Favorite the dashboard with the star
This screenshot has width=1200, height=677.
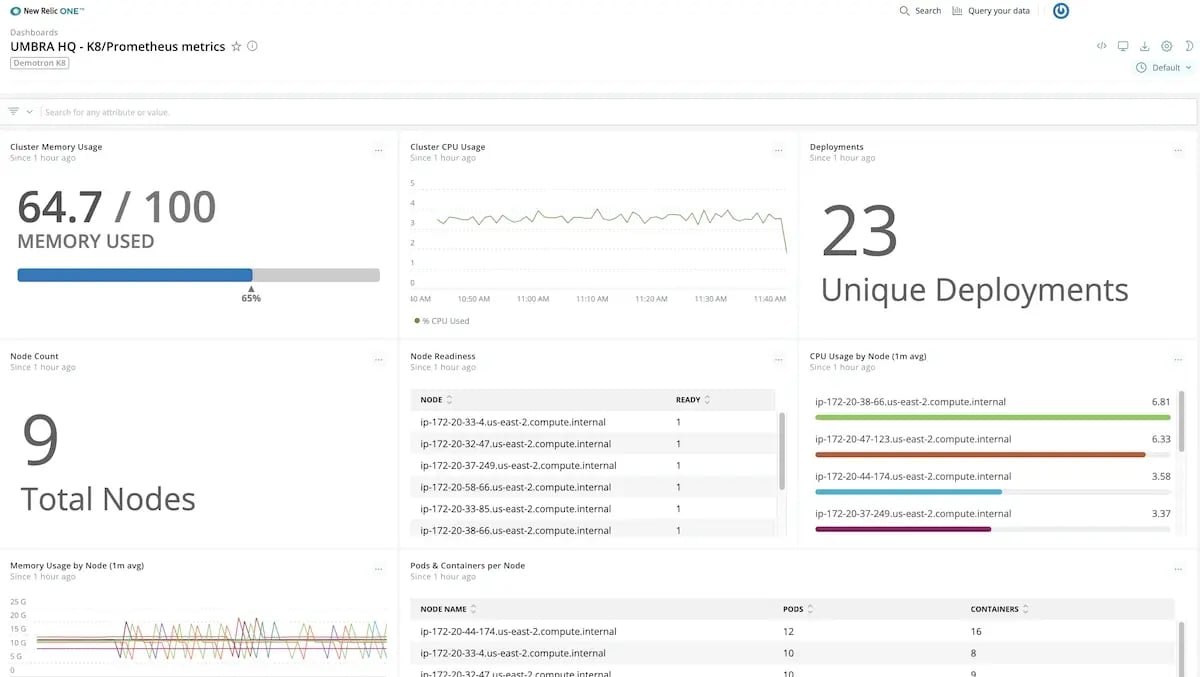point(235,46)
